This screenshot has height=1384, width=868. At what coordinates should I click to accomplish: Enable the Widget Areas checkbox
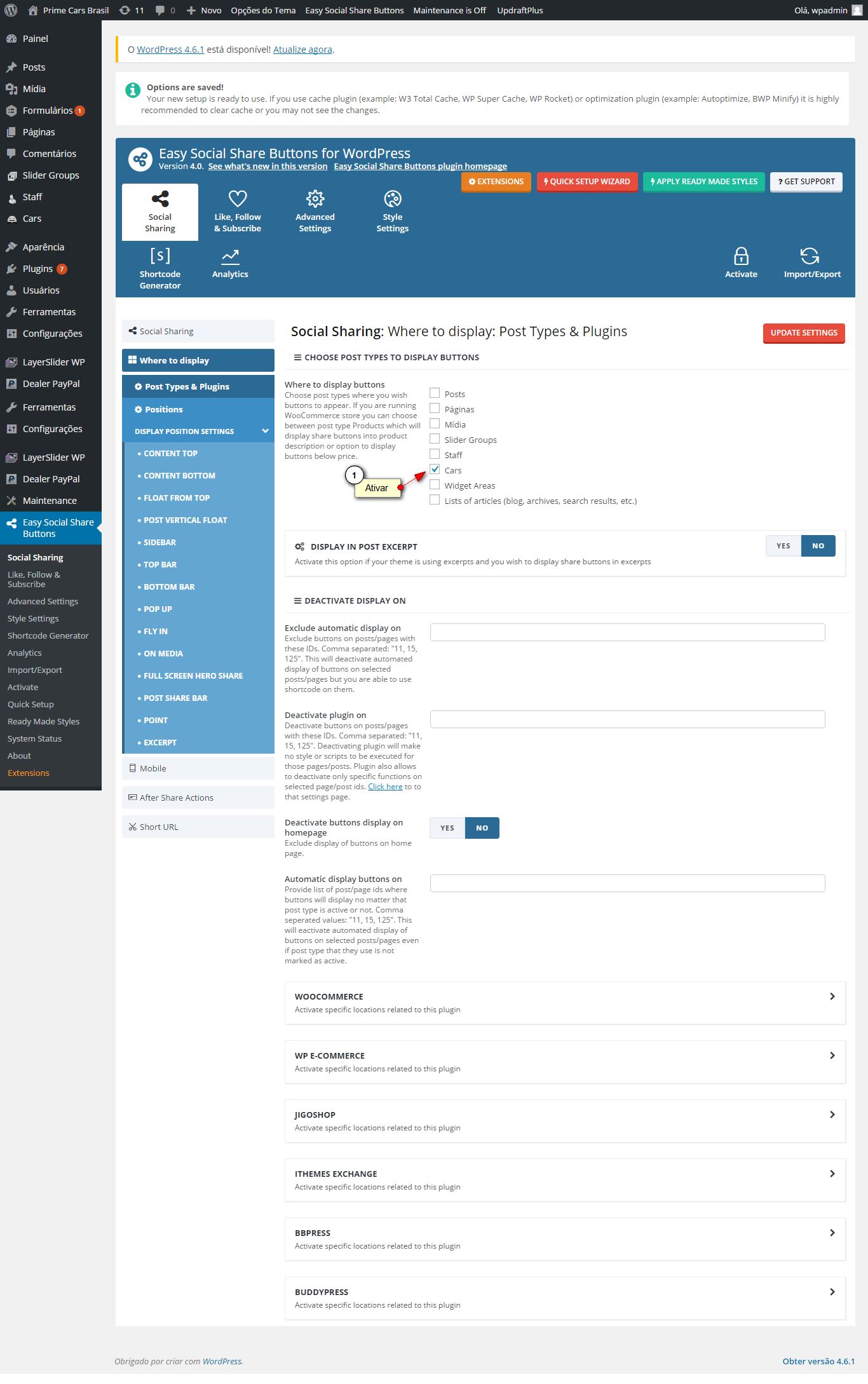[x=435, y=485]
